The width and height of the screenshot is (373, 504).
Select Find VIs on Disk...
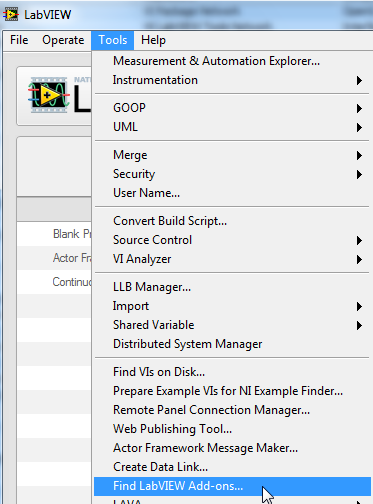coord(232,372)
